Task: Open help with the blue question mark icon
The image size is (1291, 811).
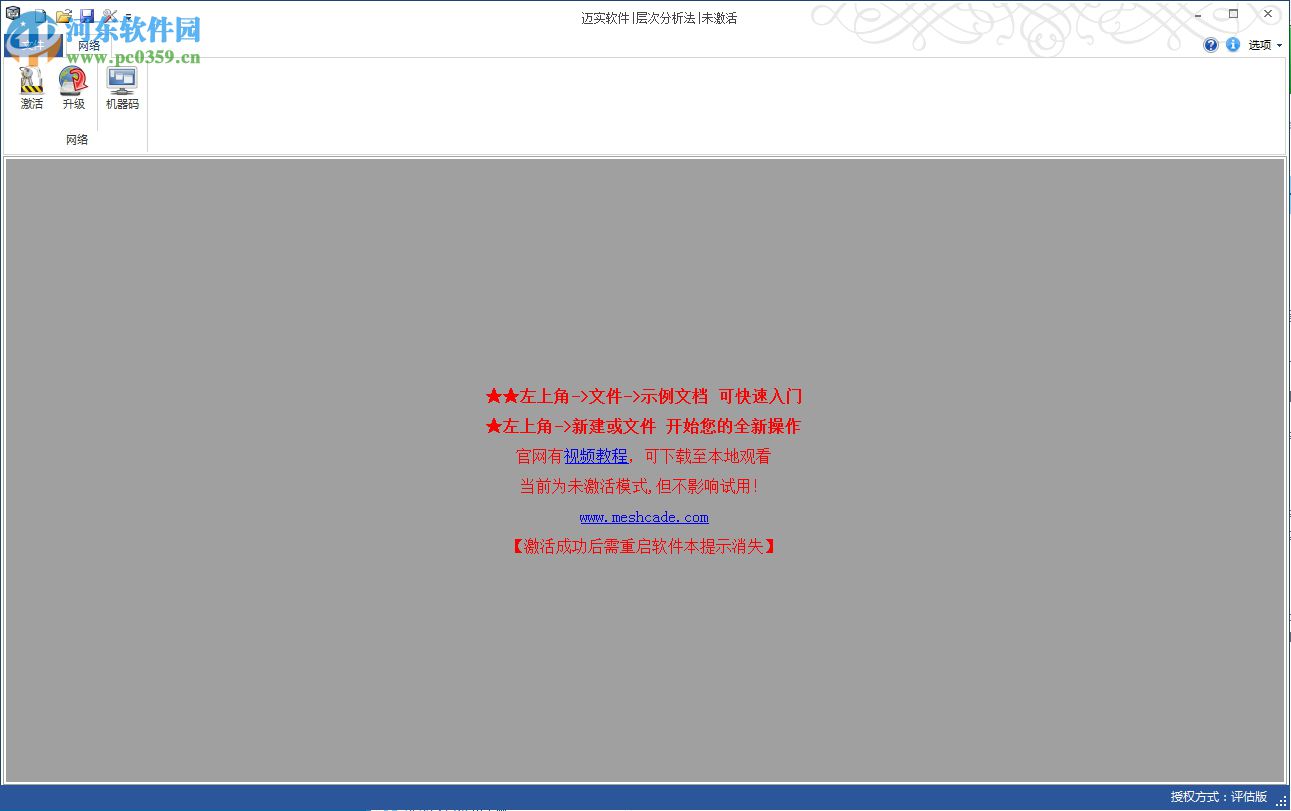Action: [x=1211, y=45]
